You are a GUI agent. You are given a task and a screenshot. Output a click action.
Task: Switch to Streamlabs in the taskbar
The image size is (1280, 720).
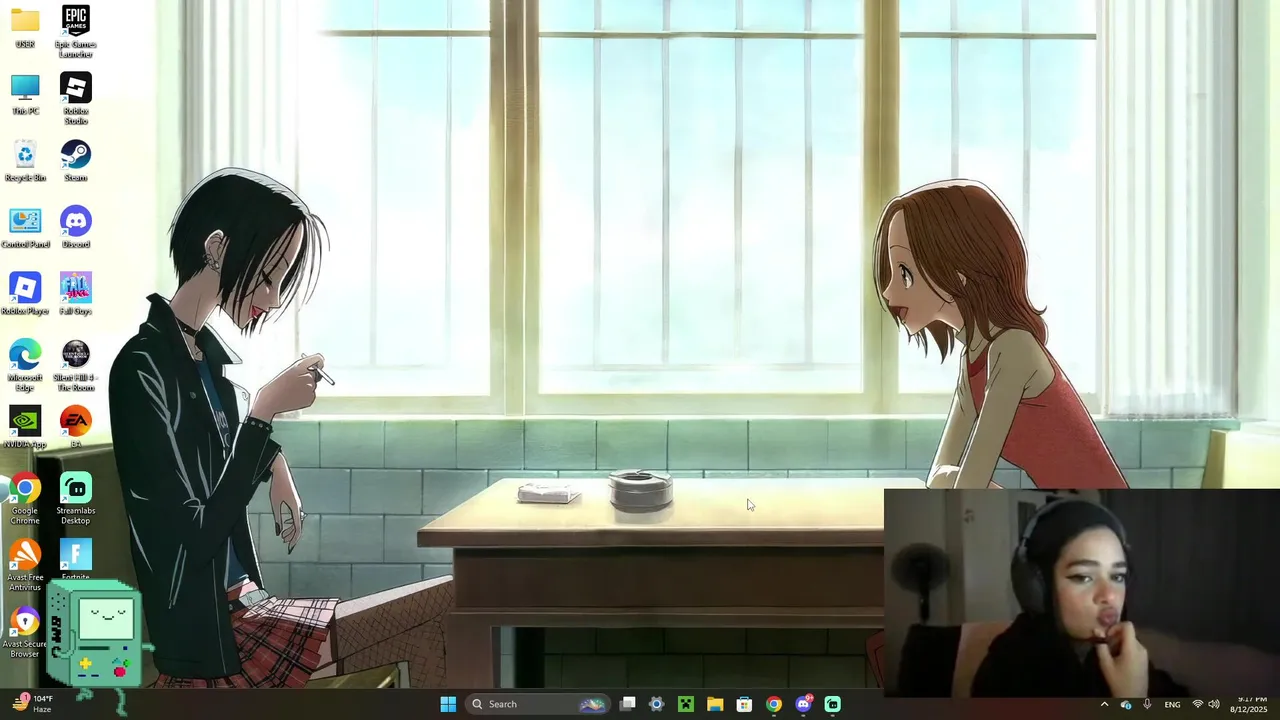click(x=832, y=704)
